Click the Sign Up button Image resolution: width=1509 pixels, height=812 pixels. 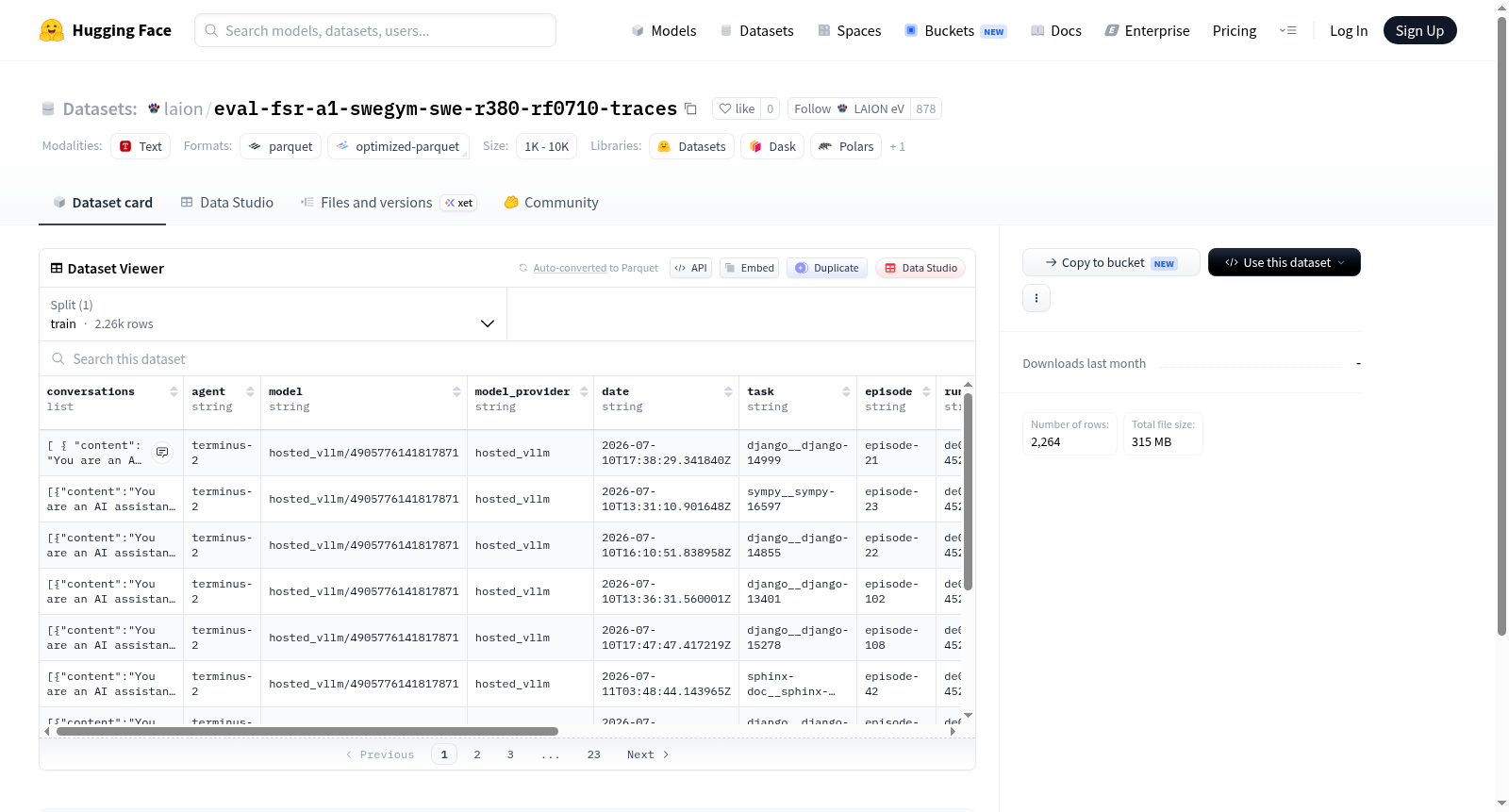point(1419,30)
